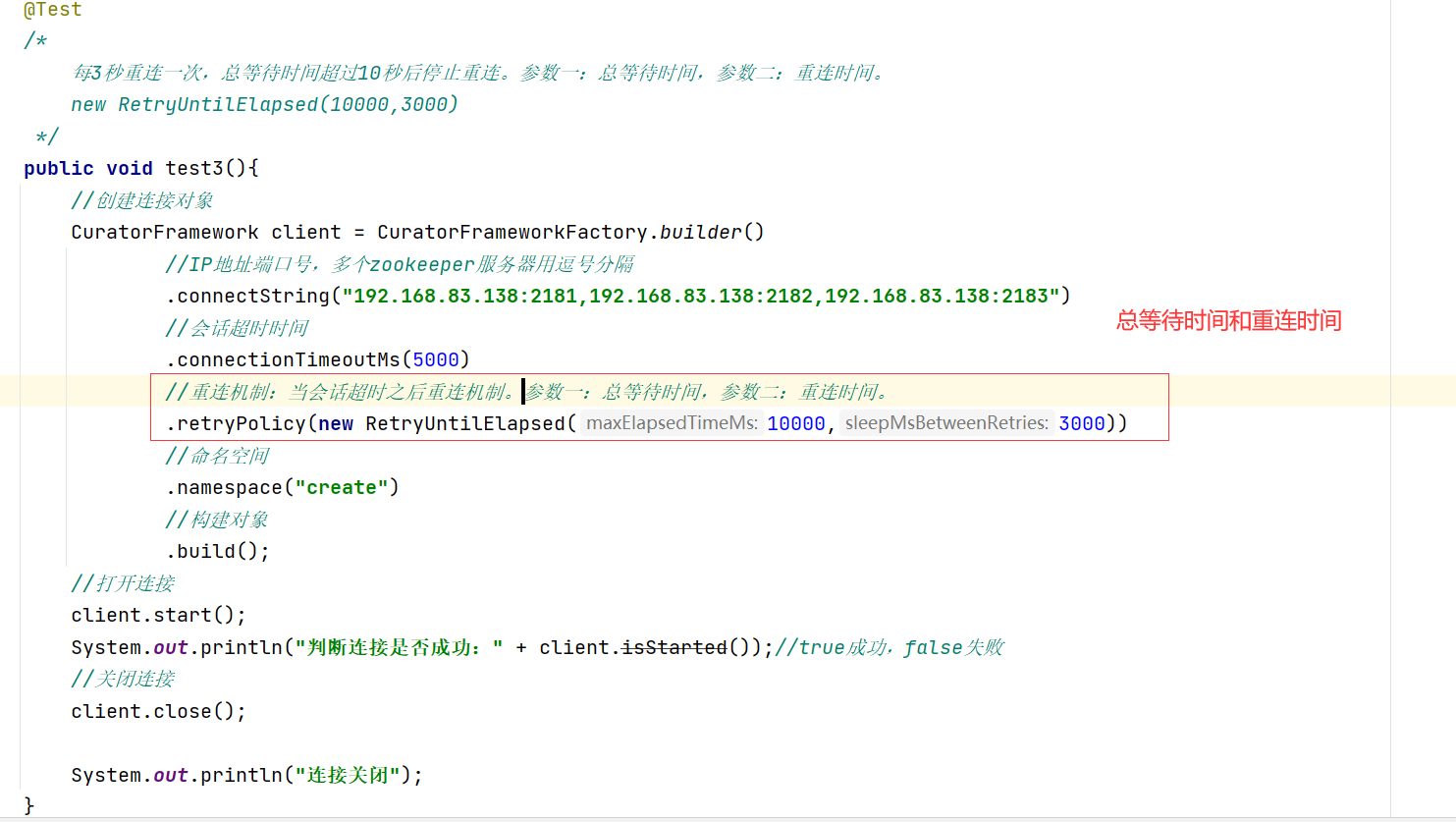Click italic "out" on the 判断连接 line
This screenshot has width=1456, height=822.
click(x=171, y=647)
